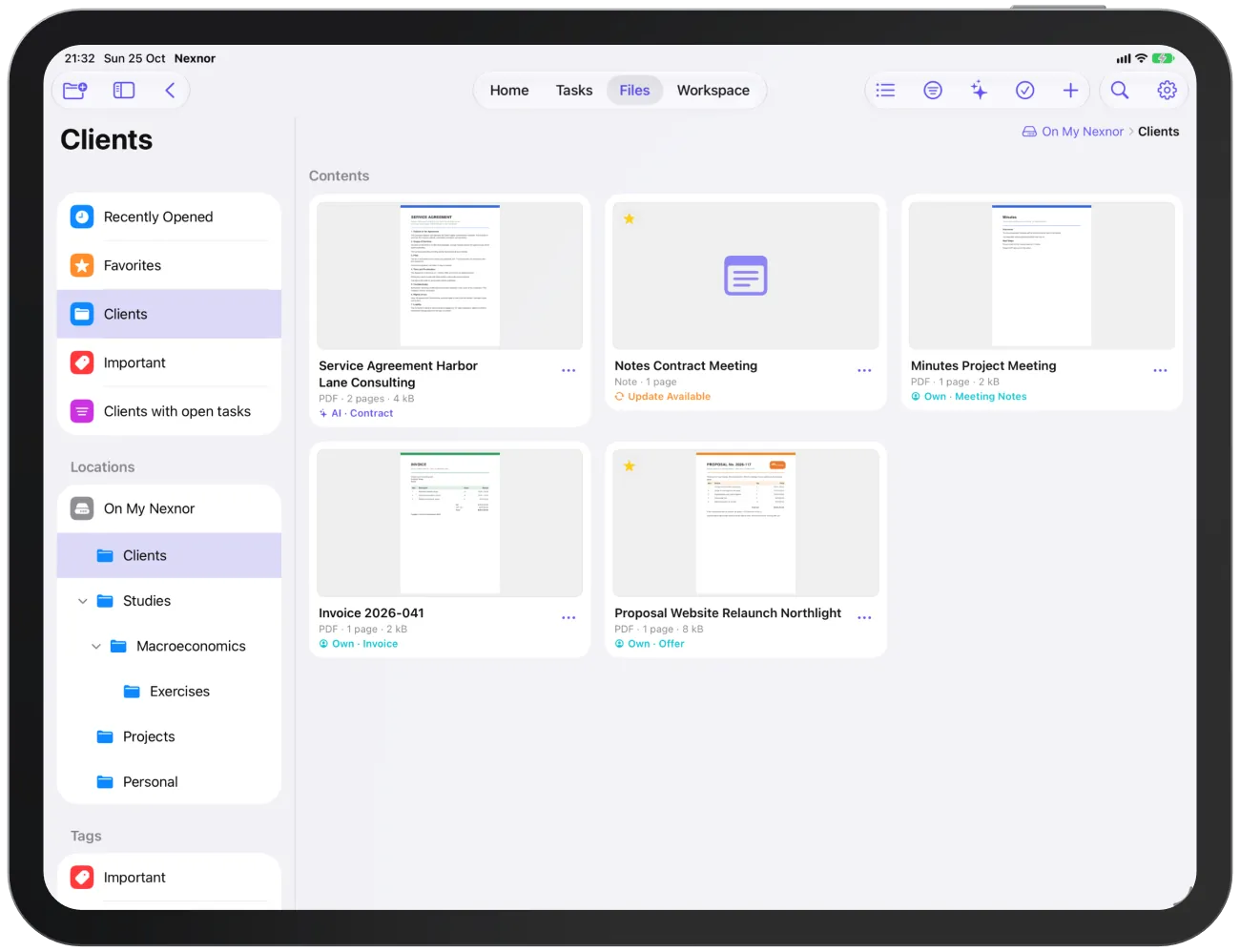Open the red Important smart folder
Screen dimensions: 1240x952
click(x=169, y=363)
